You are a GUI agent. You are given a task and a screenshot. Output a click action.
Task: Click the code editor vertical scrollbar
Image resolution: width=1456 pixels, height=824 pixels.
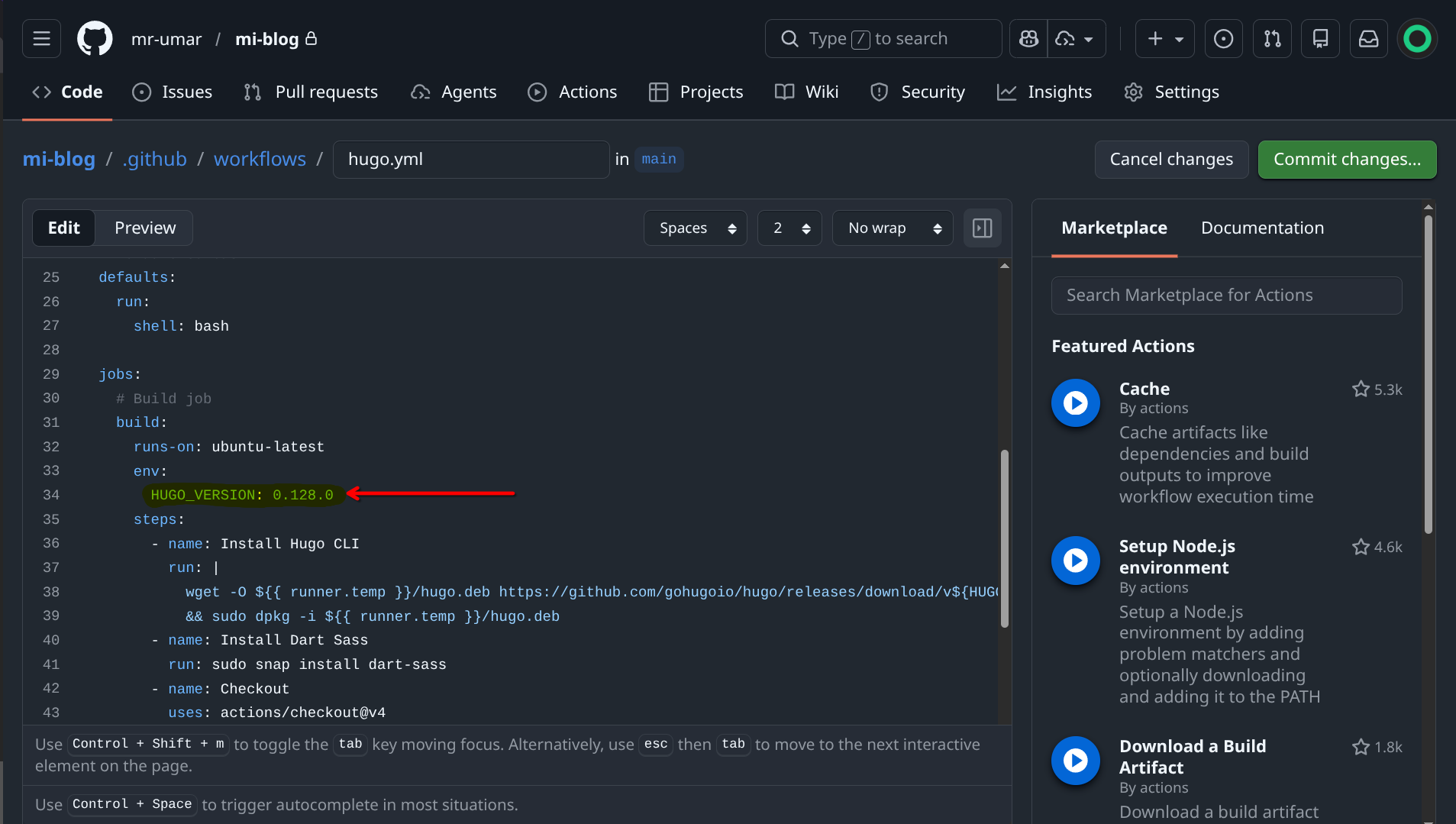pos(1005,538)
